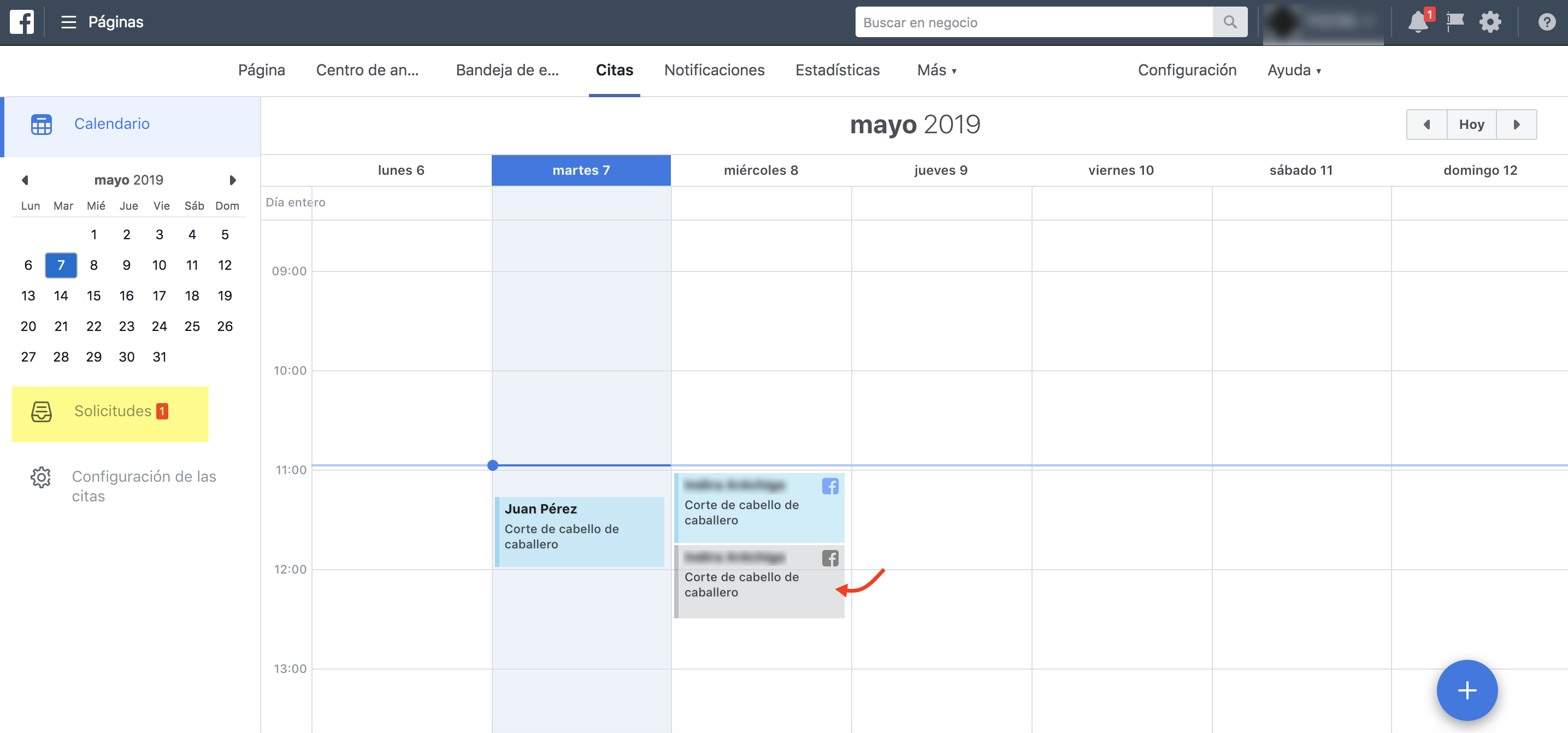The width and height of the screenshot is (1568, 733).
Task: Click the Hoy button to go to today
Action: point(1471,125)
